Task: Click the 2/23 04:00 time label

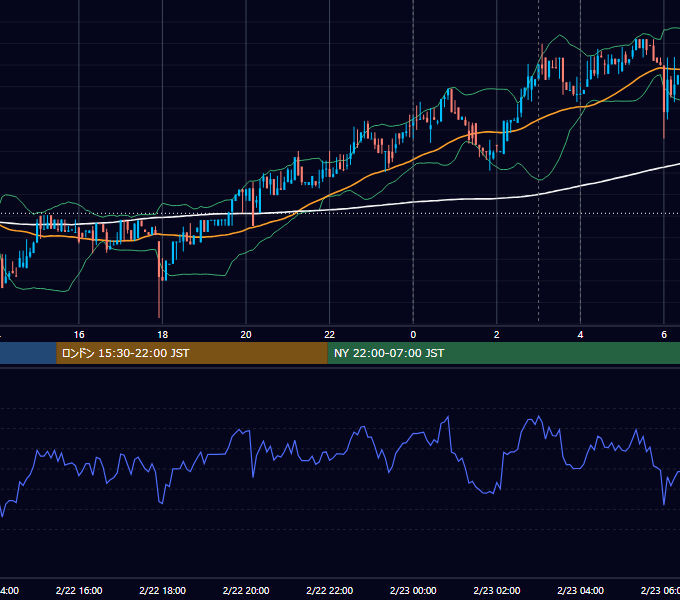Action: point(580,590)
